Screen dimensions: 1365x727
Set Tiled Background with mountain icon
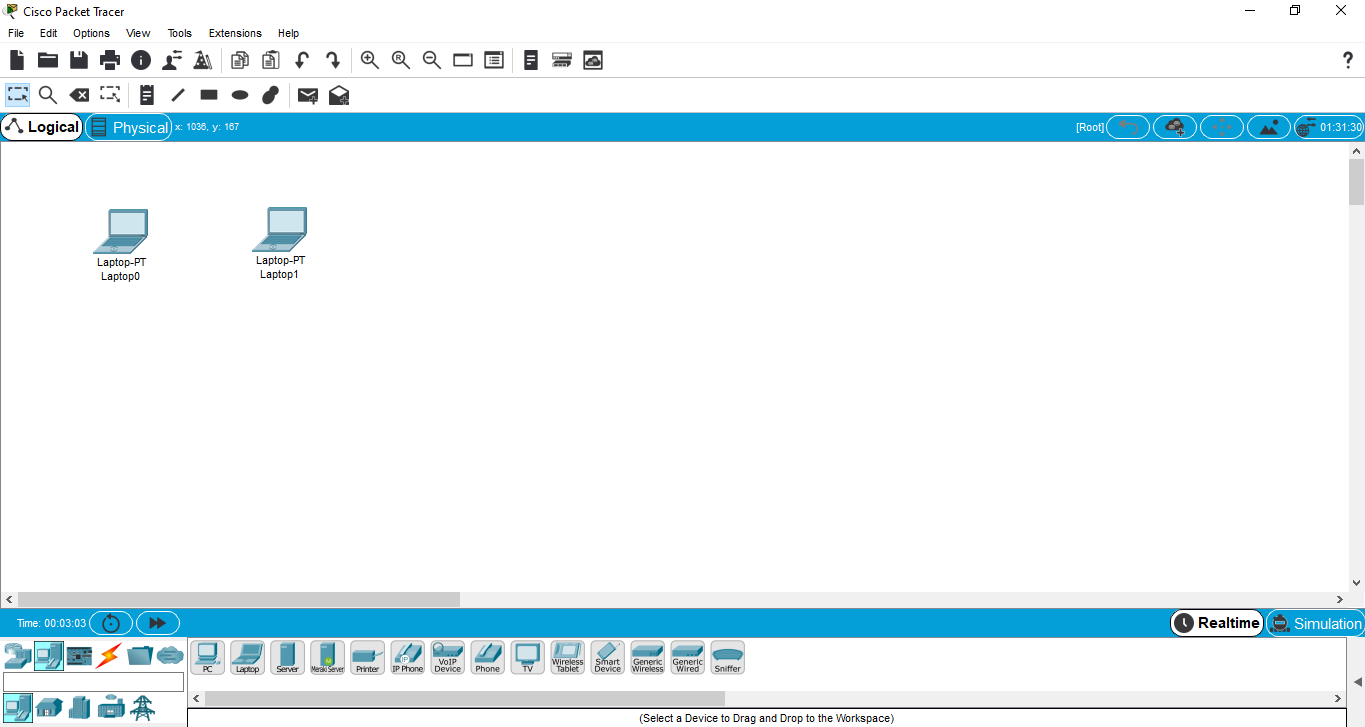click(x=1269, y=127)
